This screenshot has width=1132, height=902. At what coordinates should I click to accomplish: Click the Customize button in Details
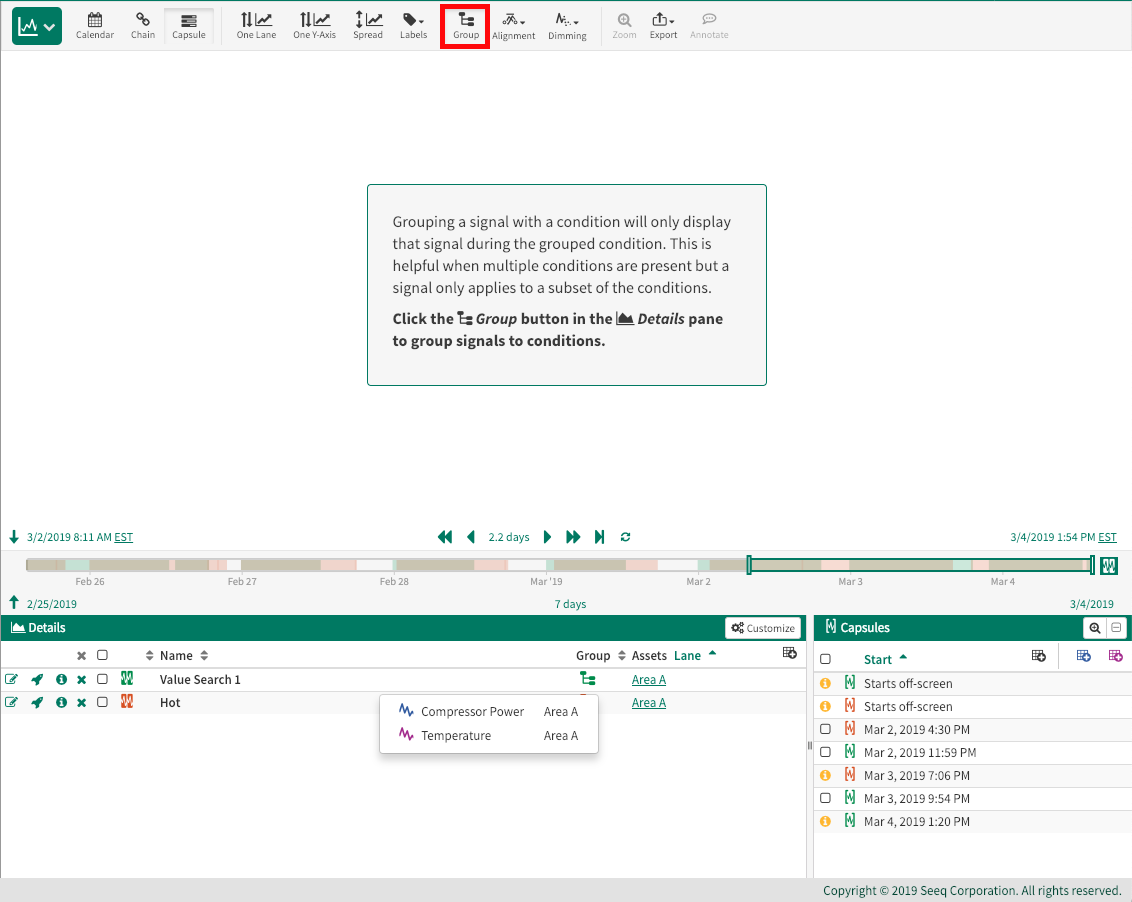coord(763,628)
